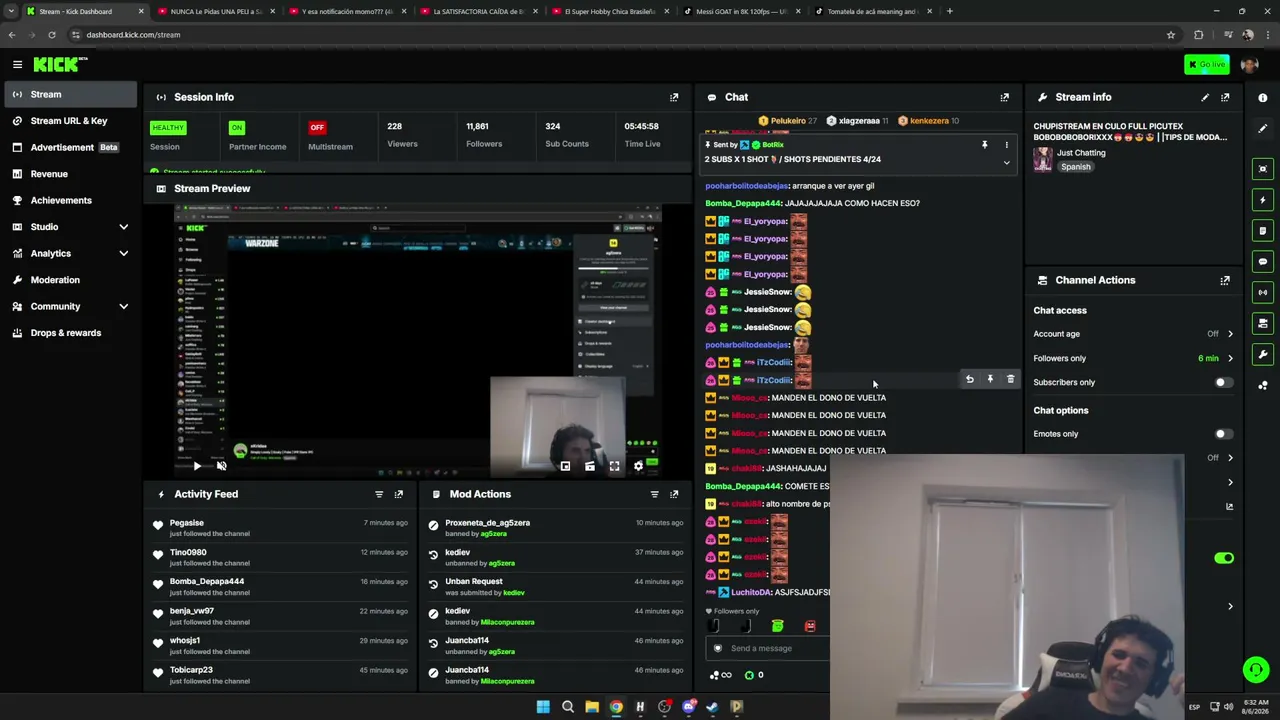Open the Just Chatting category thumbnail
This screenshot has width=1280, height=720.
coord(1043,160)
